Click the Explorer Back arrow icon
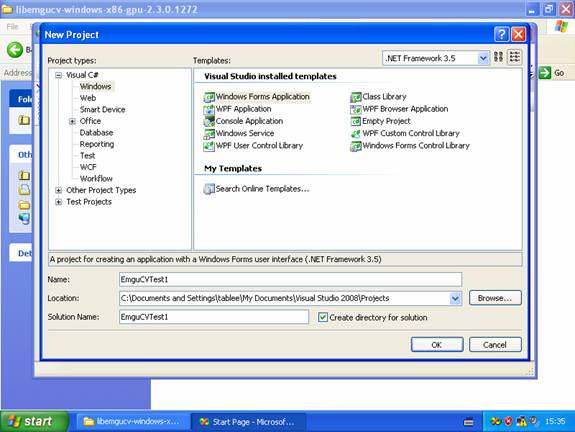Image resolution: width=575 pixels, height=432 pixels. click(x=15, y=50)
